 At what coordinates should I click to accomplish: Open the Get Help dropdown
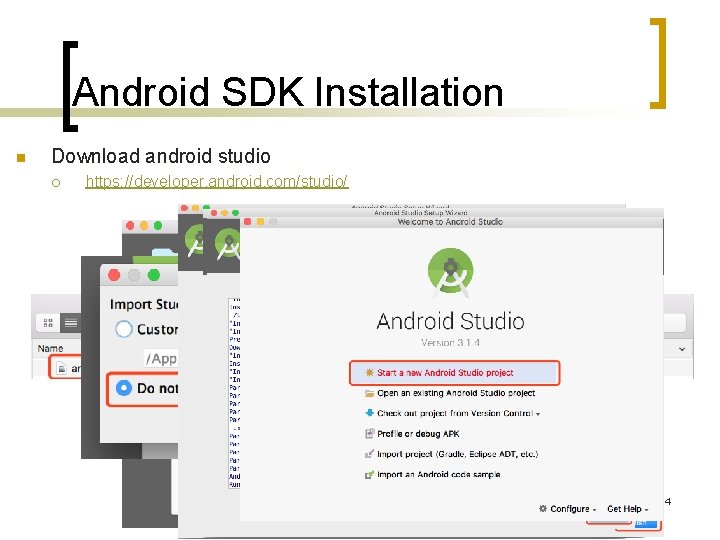pyautogui.click(x=627, y=509)
